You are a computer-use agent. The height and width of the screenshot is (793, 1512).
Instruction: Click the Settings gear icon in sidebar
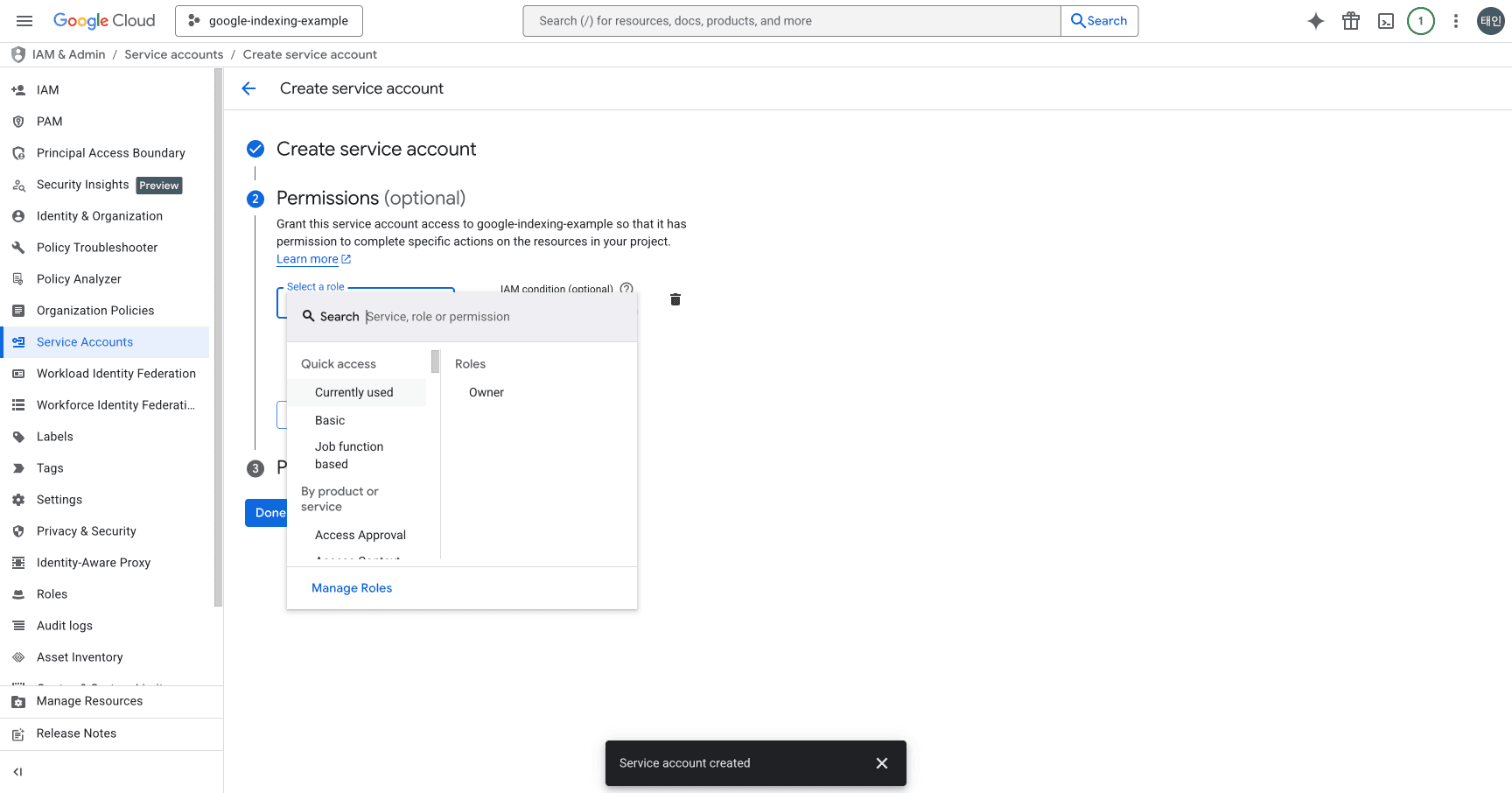pyautogui.click(x=18, y=500)
